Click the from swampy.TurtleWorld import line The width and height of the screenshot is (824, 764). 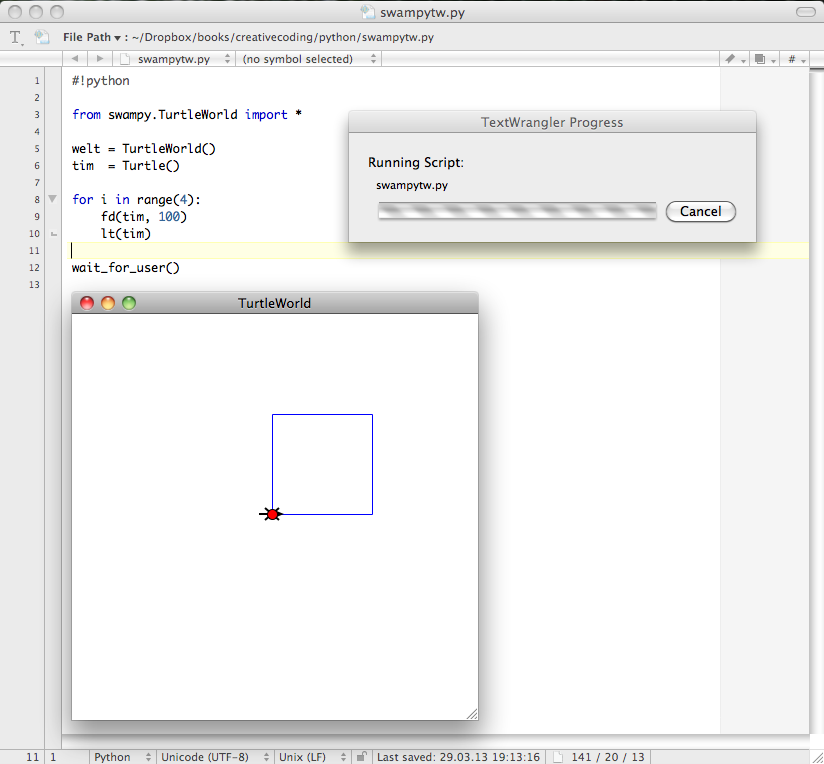point(187,115)
